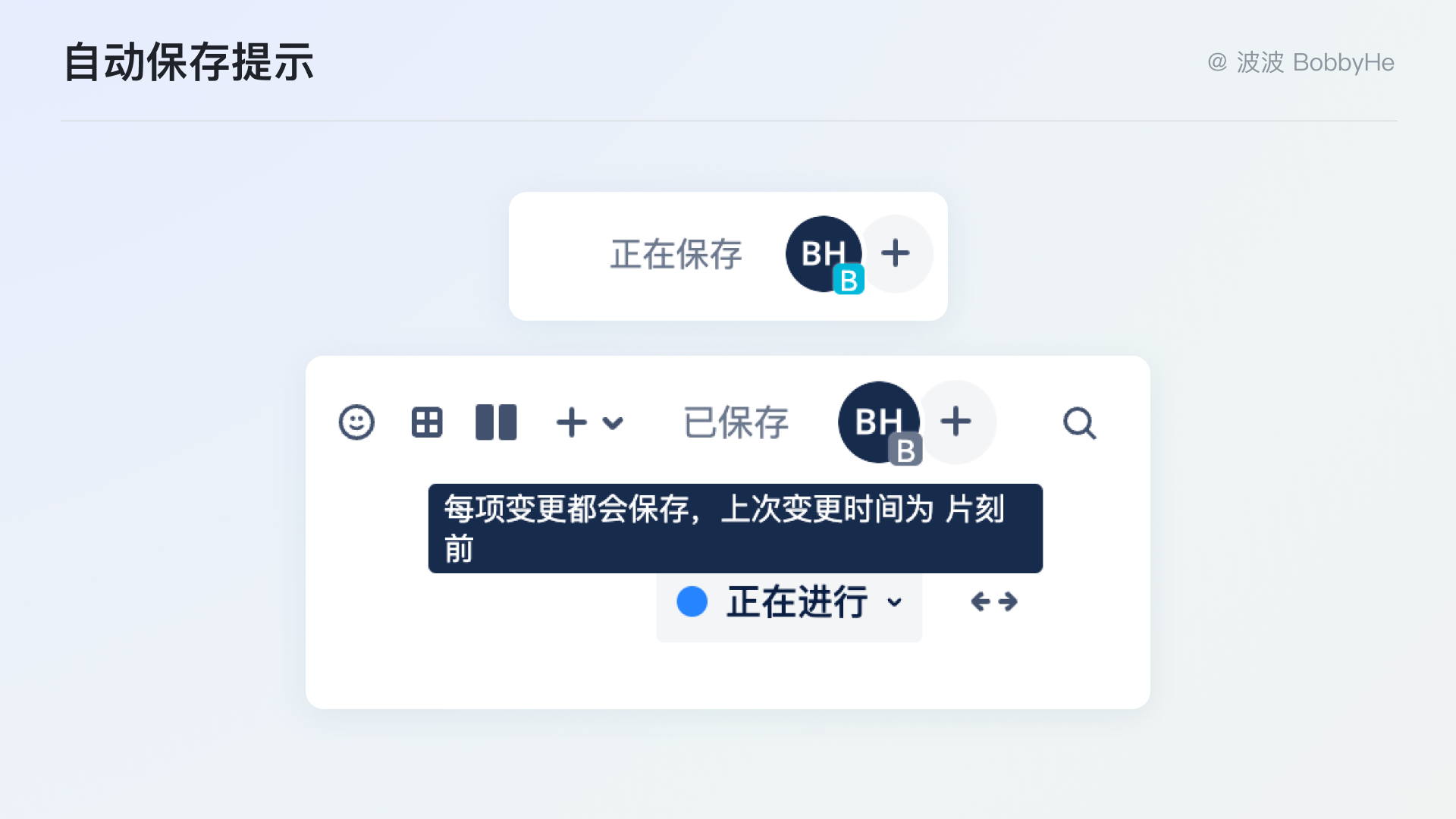1456x819 pixels.
Task: Click the blue status dot
Action: [692, 601]
